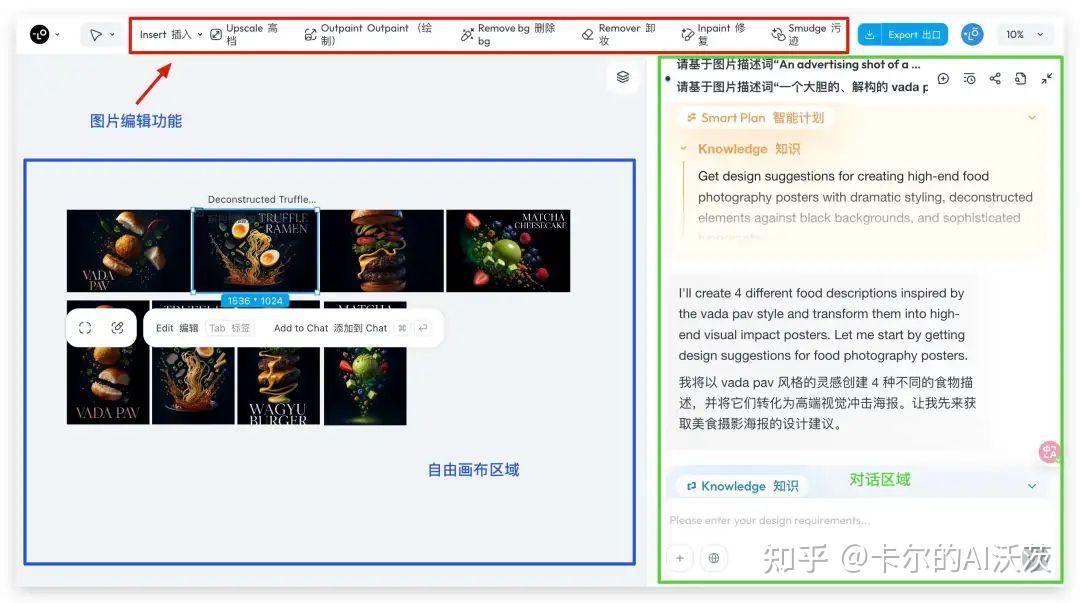Click the share icon in the chat header

click(x=996, y=78)
